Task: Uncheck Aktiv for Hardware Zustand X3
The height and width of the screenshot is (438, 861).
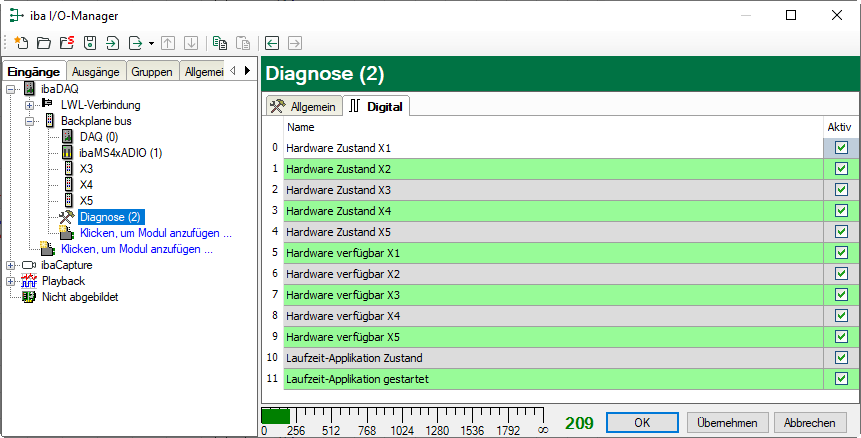Action: (841, 189)
